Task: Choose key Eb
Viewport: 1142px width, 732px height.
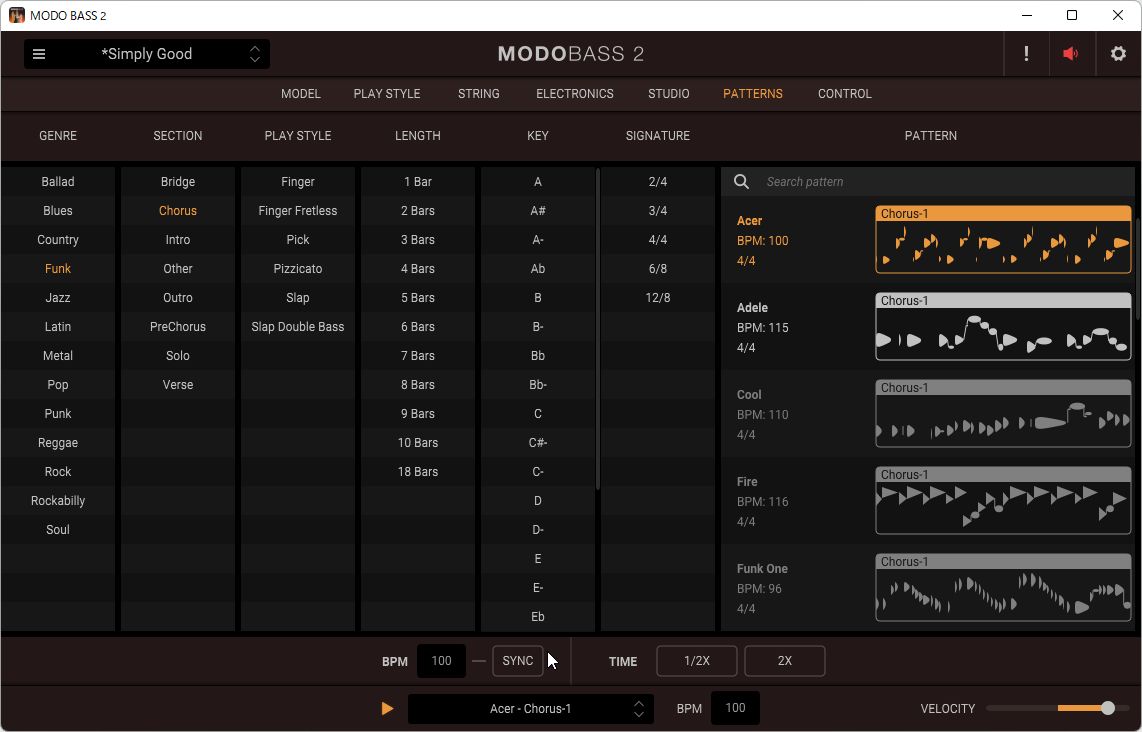Action: 537,617
